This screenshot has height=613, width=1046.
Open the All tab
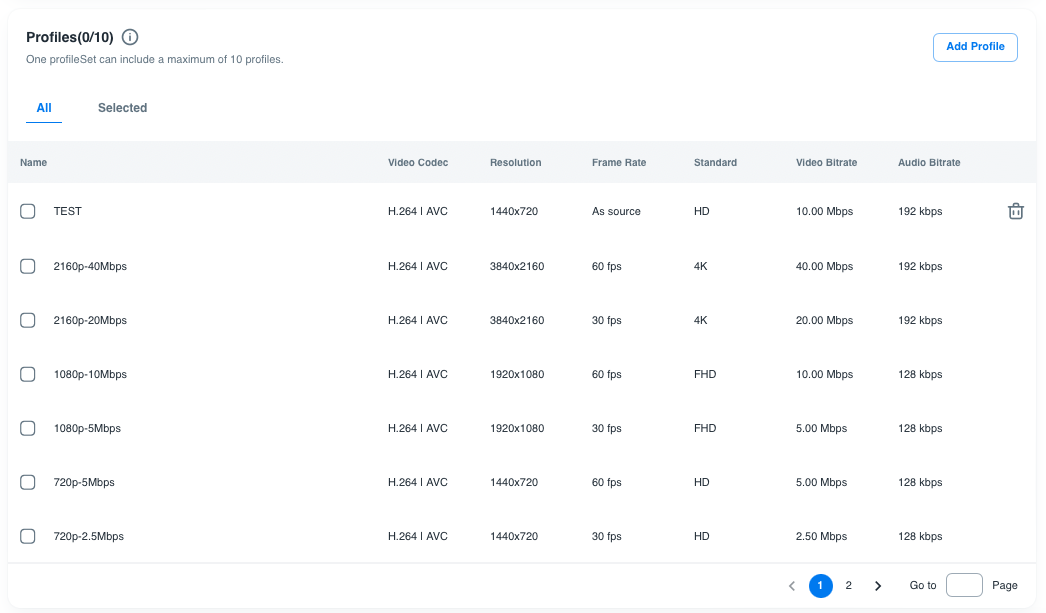(x=44, y=108)
